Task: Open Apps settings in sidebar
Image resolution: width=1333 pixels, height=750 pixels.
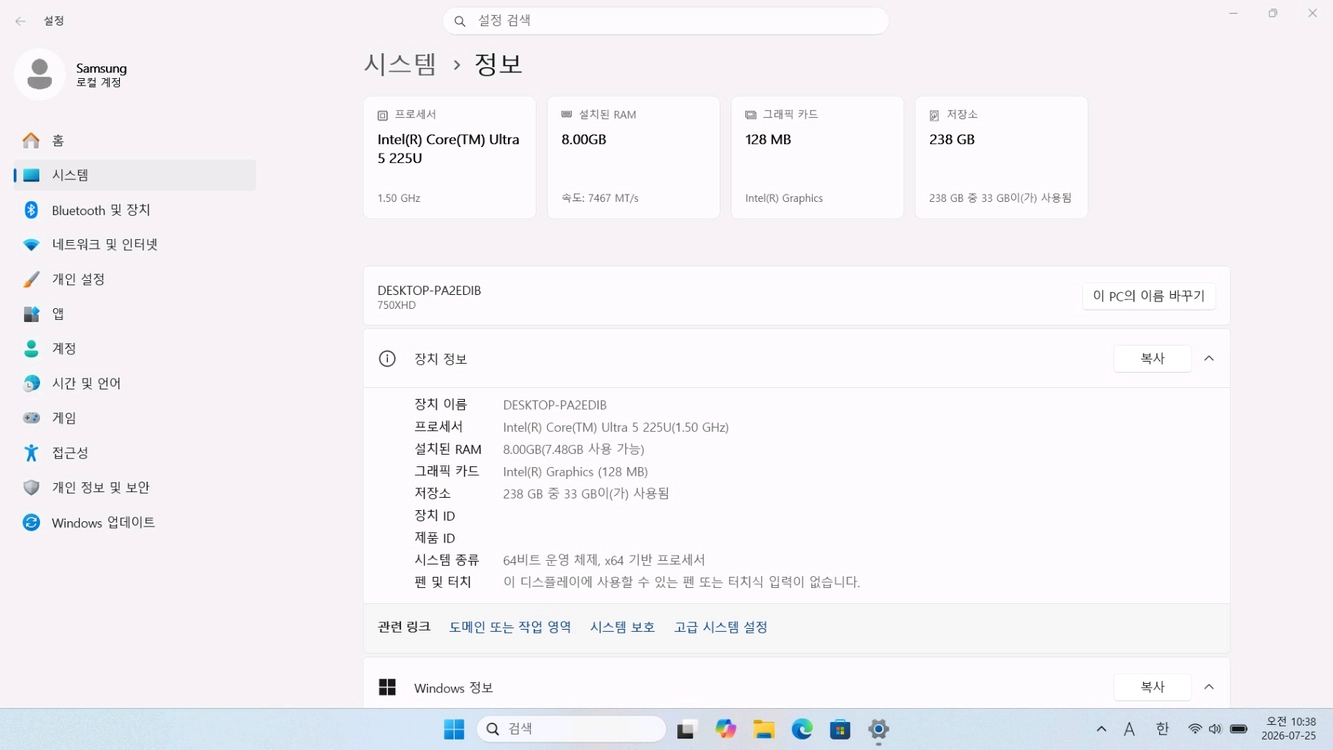Action: (135, 314)
